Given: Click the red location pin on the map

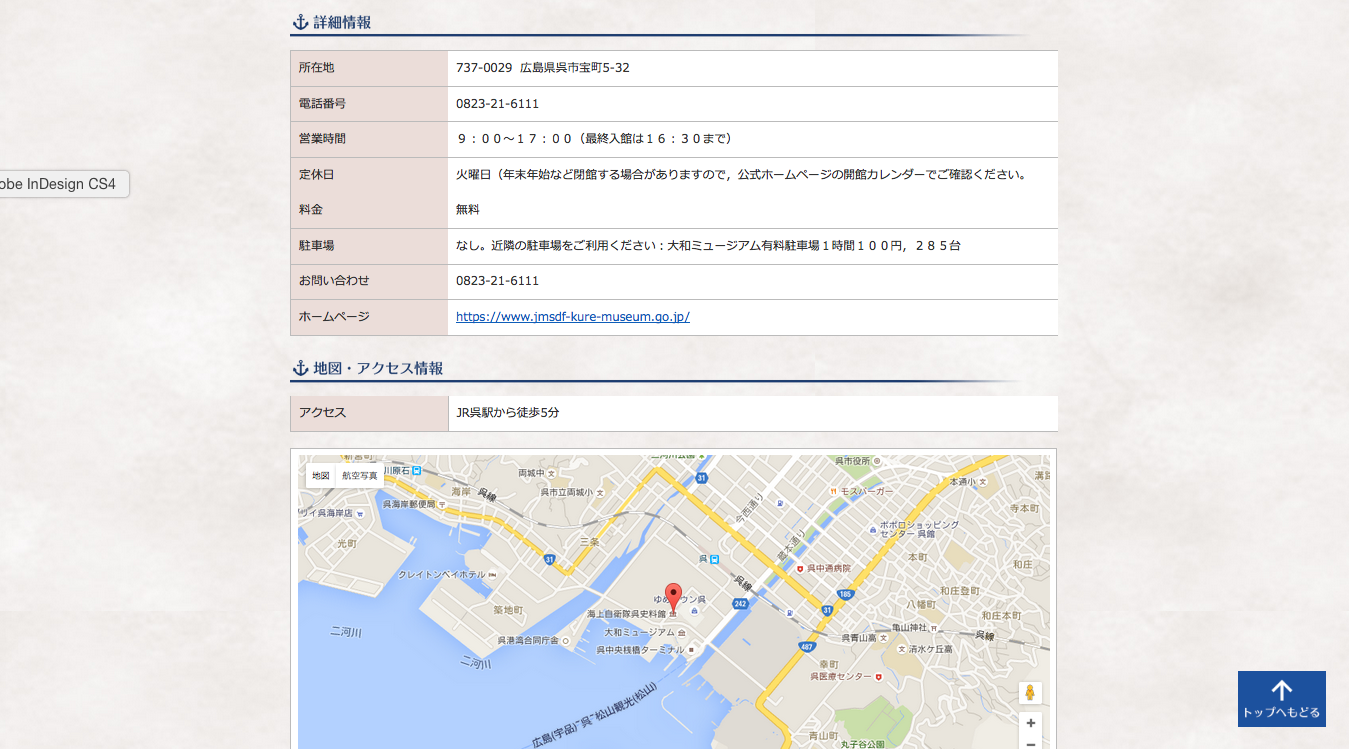Looking at the screenshot, I should [x=674, y=597].
